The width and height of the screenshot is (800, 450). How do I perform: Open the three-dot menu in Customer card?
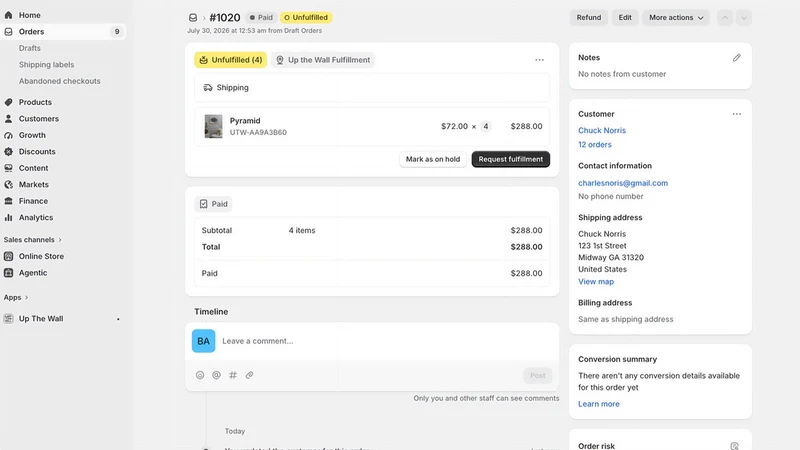(x=736, y=114)
